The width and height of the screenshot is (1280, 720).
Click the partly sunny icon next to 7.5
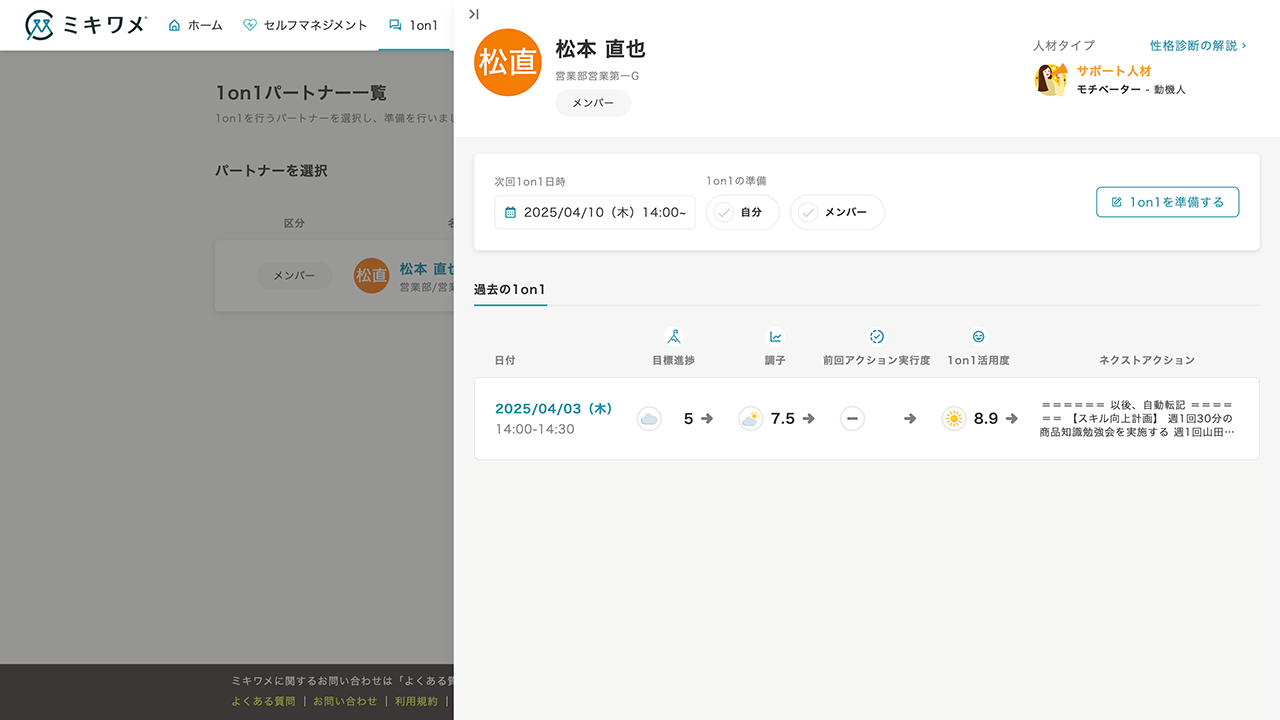coord(750,419)
